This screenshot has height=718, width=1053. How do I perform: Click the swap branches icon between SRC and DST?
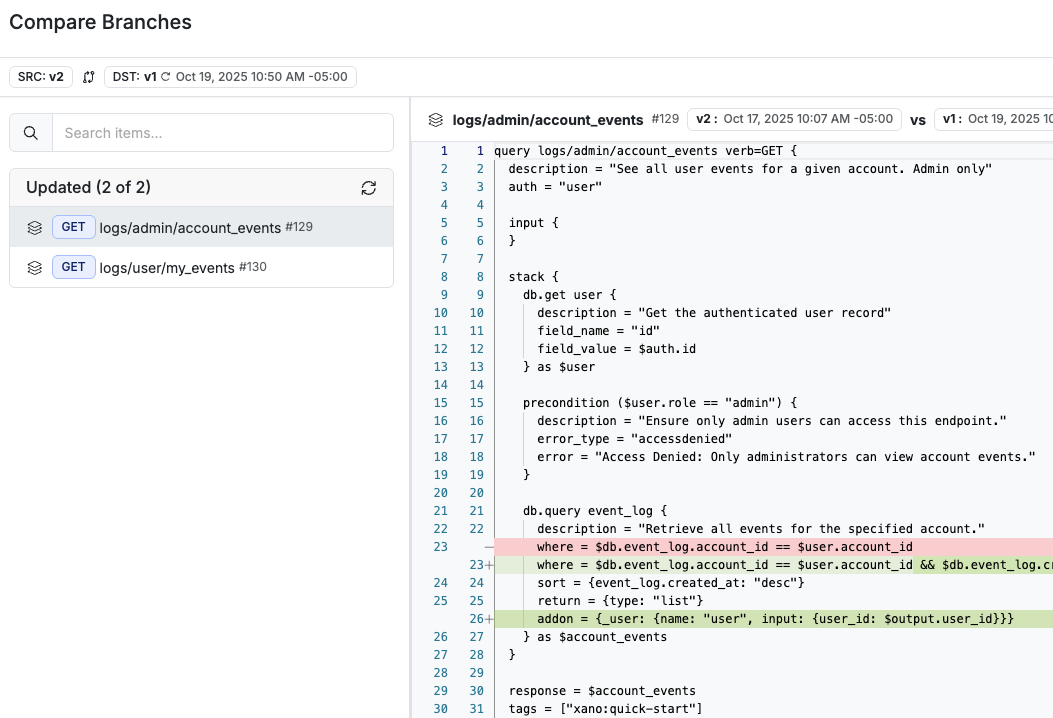coord(89,77)
